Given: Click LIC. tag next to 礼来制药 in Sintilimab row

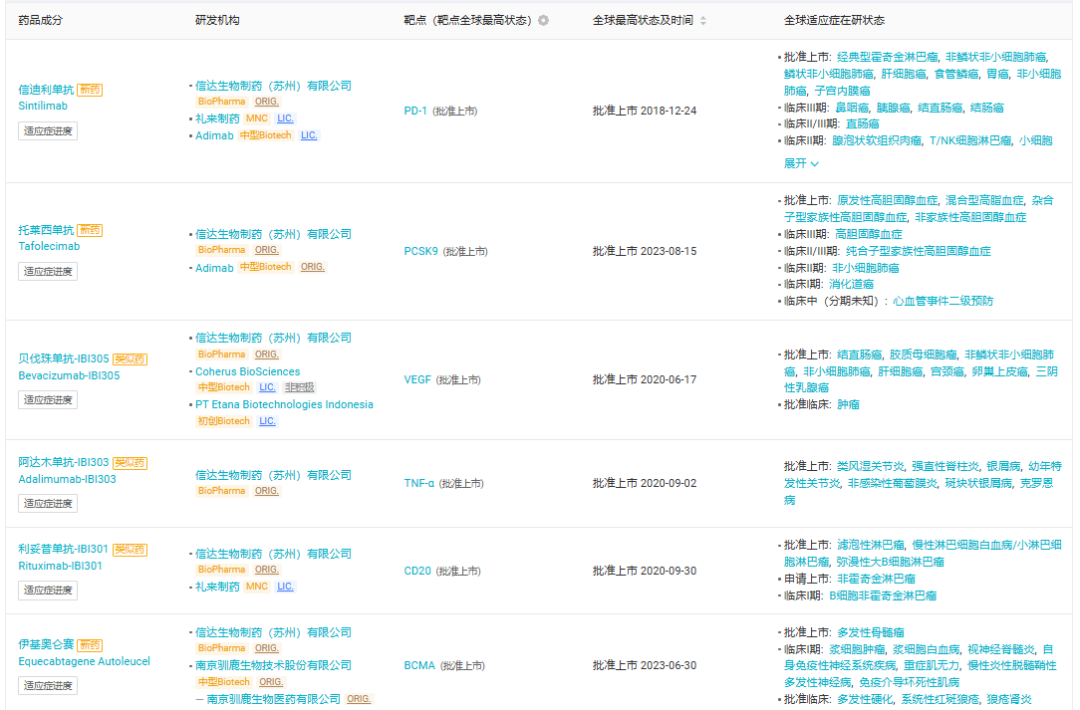Looking at the screenshot, I should pyautogui.click(x=285, y=118).
